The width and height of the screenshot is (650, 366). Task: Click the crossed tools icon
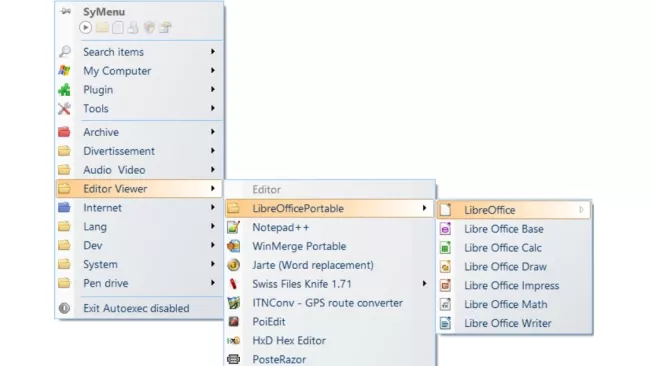click(x=64, y=109)
